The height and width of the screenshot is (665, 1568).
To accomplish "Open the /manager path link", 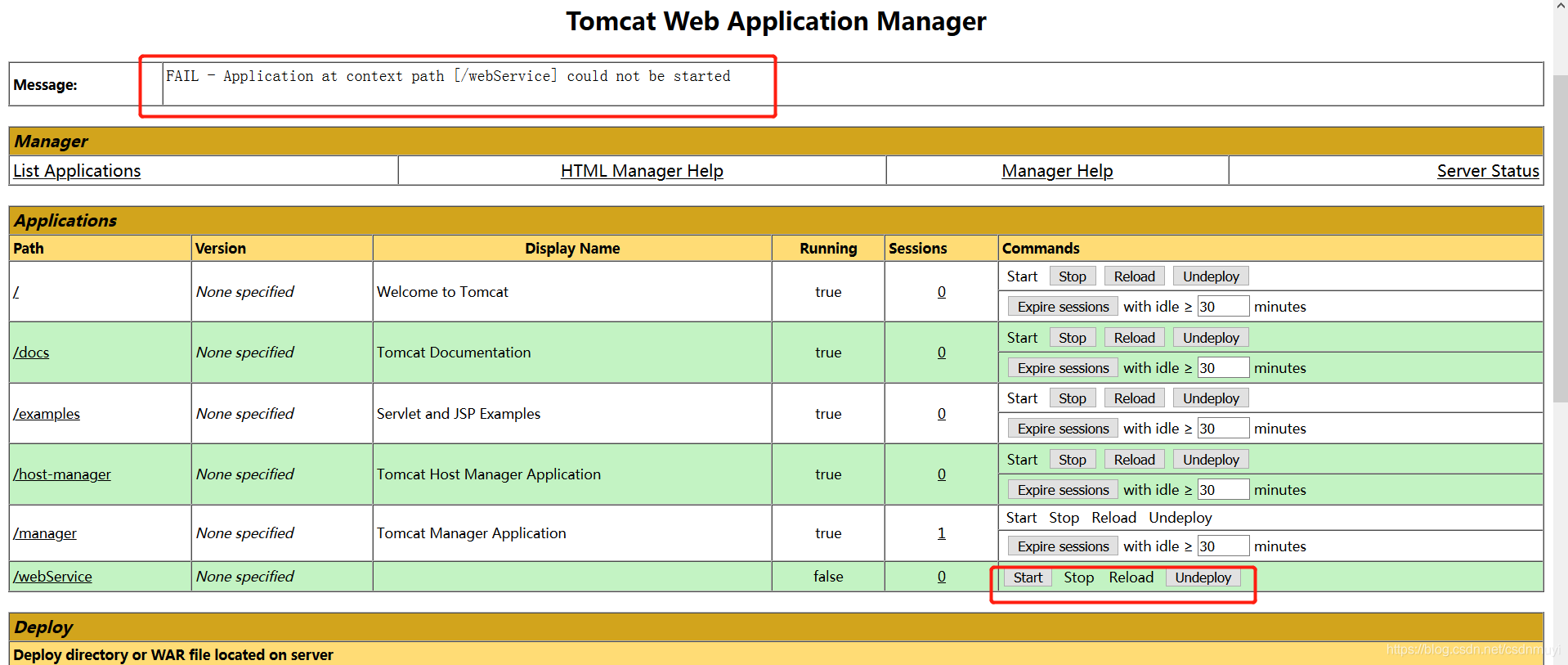I will click(45, 533).
